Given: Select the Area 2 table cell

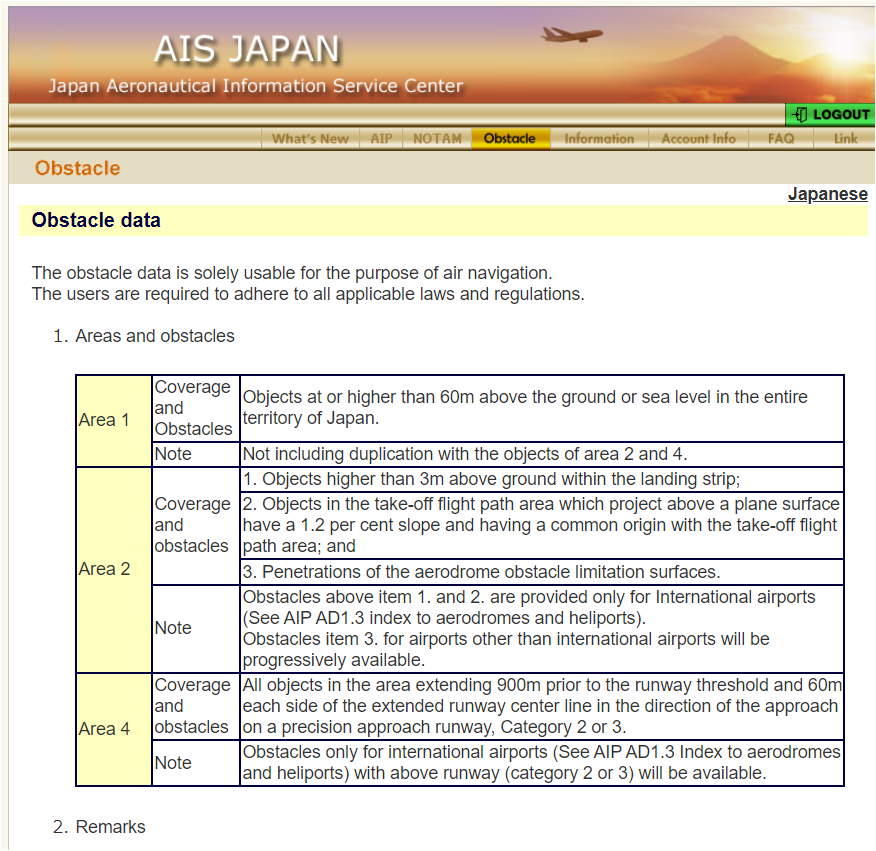Looking at the screenshot, I should pyautogui.click(x=113, y=569).
